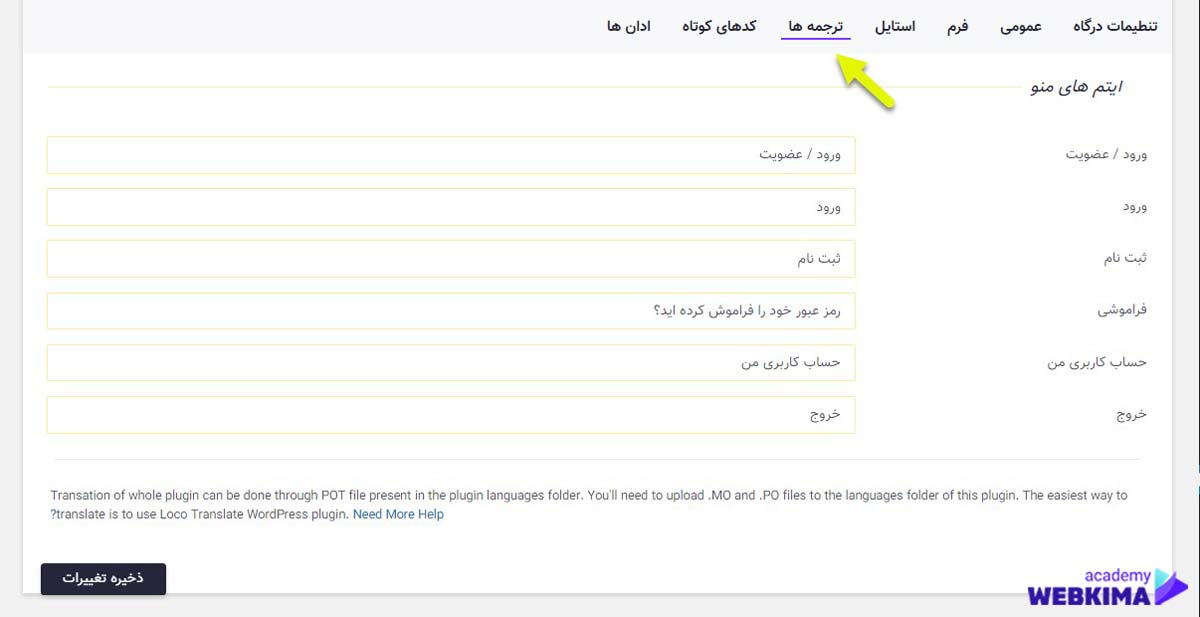Open the Need More Help link

click(398, 514)
